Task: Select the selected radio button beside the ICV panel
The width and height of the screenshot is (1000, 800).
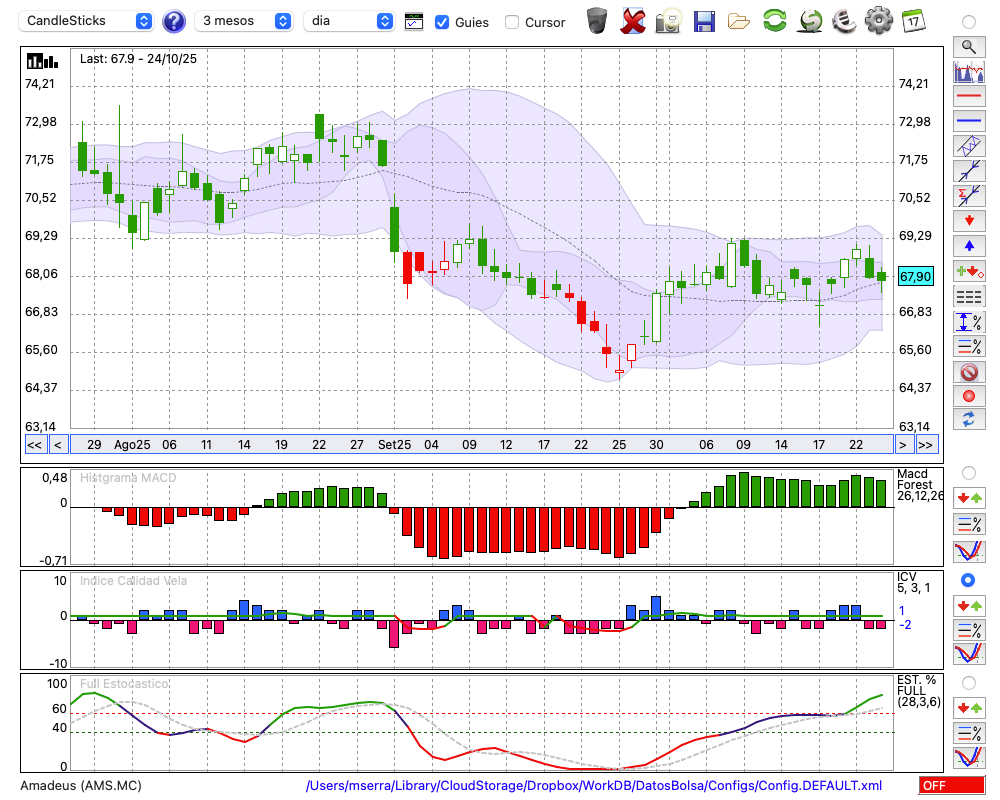Action: [x=968, y=580]
